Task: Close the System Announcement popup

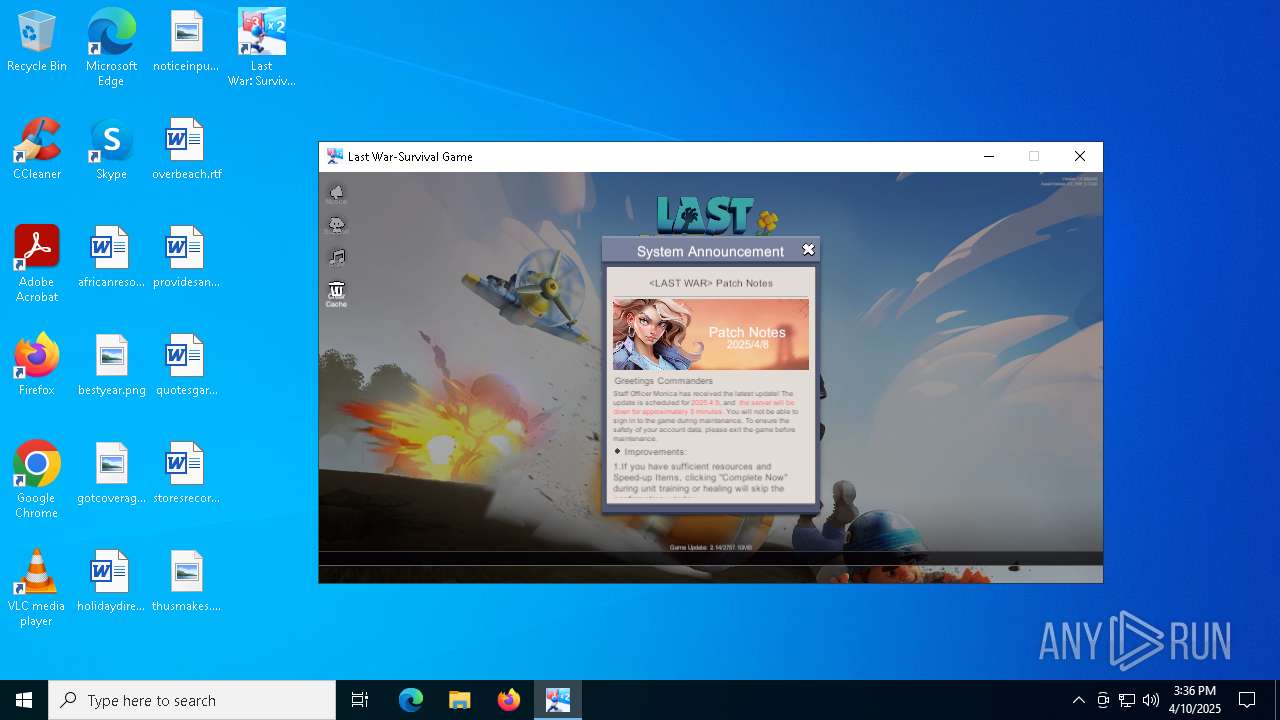Action: pyautogui.click(x=808, y=250)
